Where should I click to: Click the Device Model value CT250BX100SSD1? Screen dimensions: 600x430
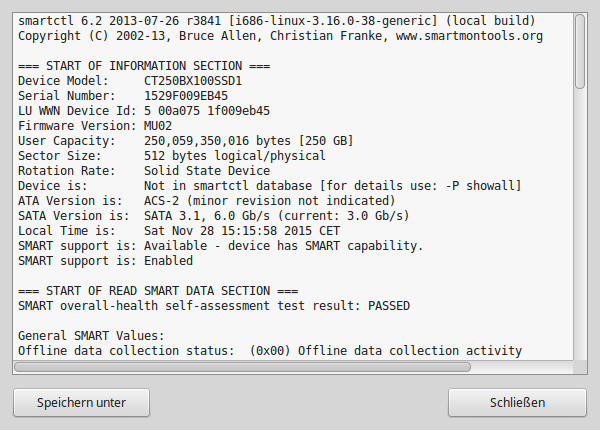(x=193, y=81)
